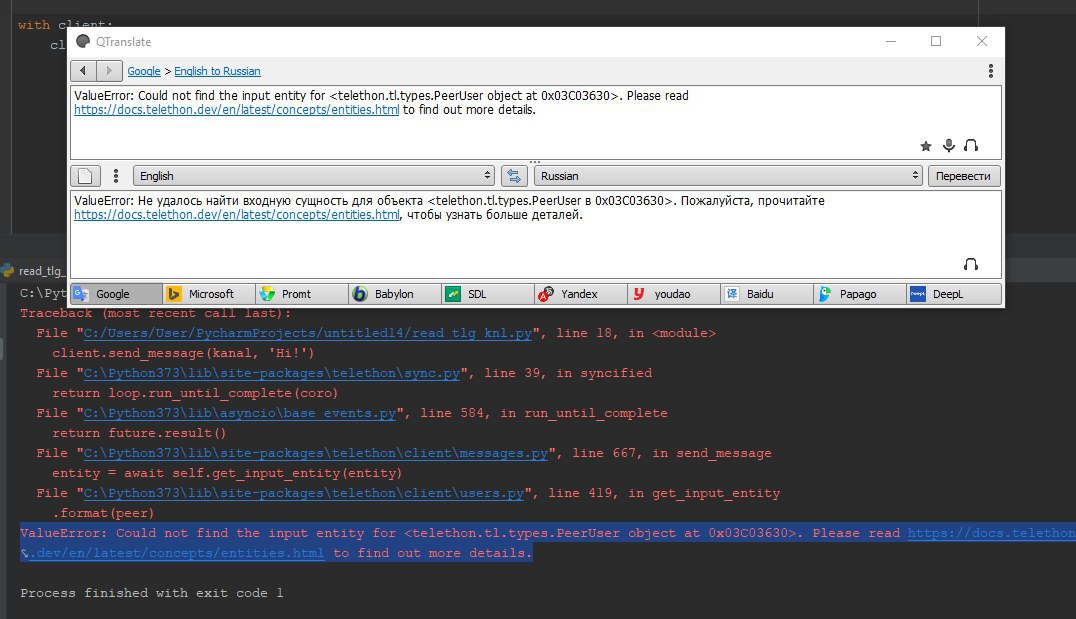Click the 'Traceback (most recent call last):' console line
The width and height of the screenshot is (1076, 619).
[156, 313]
